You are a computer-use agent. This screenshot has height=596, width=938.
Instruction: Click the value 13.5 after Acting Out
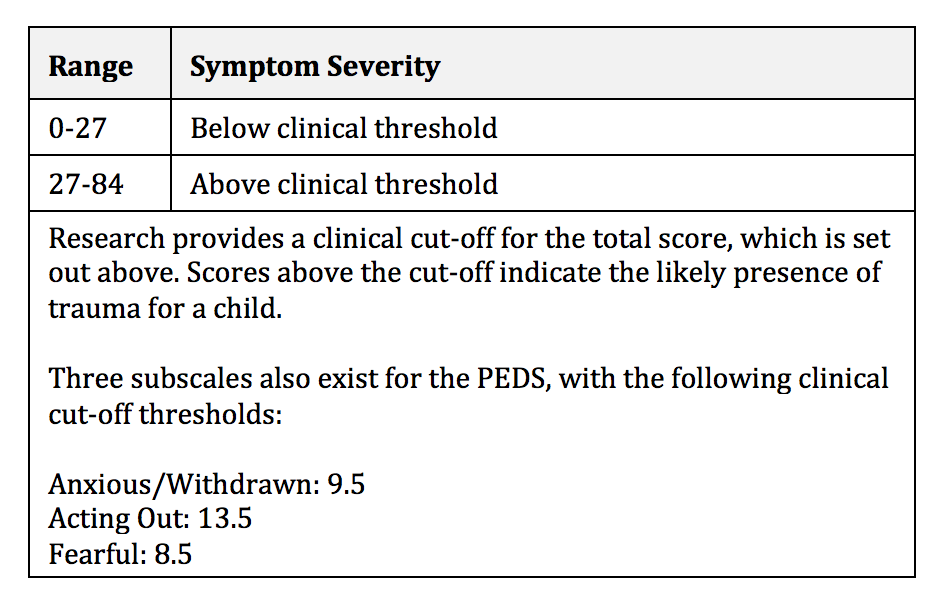225,518
